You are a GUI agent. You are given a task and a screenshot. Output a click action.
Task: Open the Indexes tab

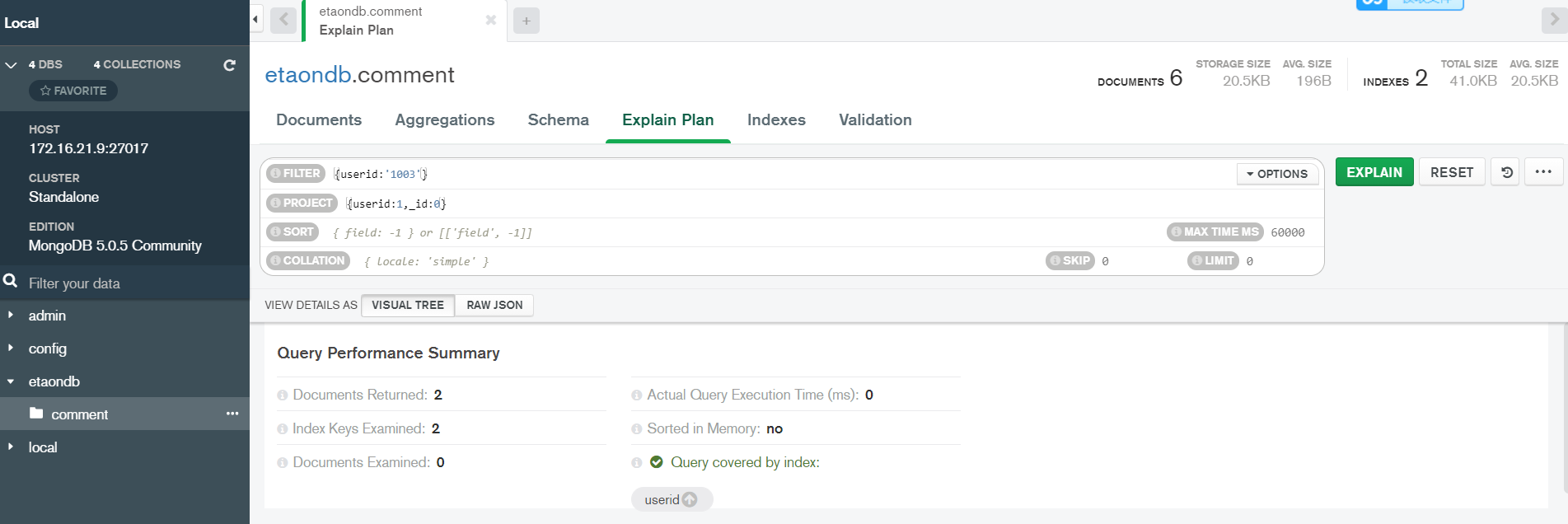[x=776, y=120]
